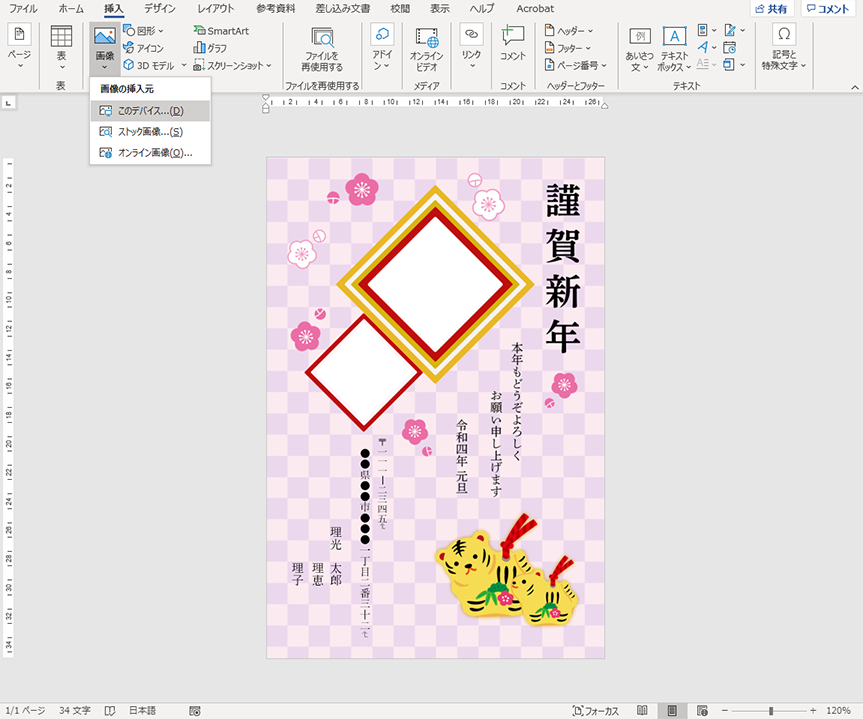Screen dimensions: 863x719
Task: Open the ヘッダー (Header) dropdown
Action: click(x=569, y=31)
